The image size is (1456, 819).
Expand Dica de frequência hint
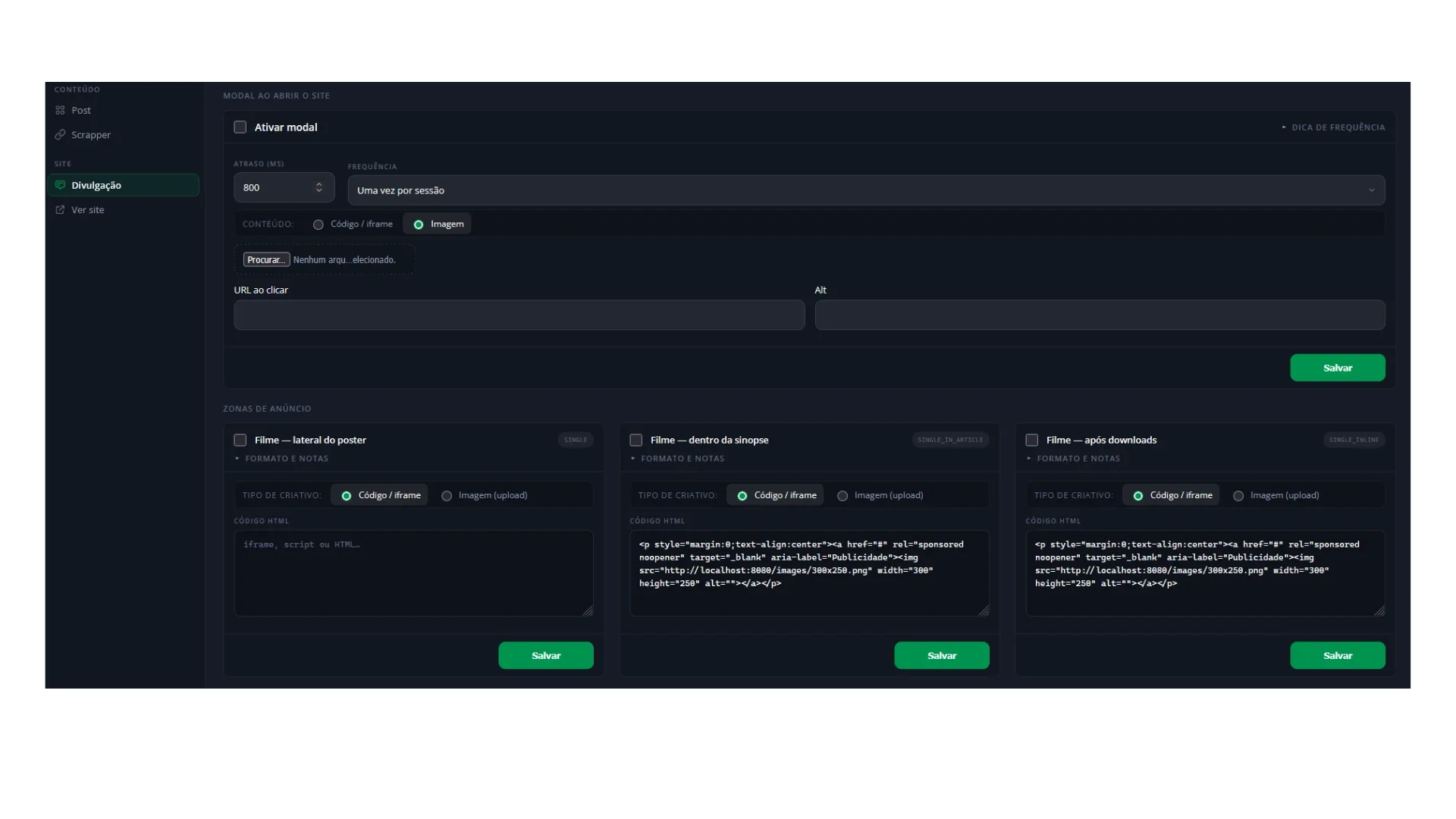click(x=1333, y=127)
